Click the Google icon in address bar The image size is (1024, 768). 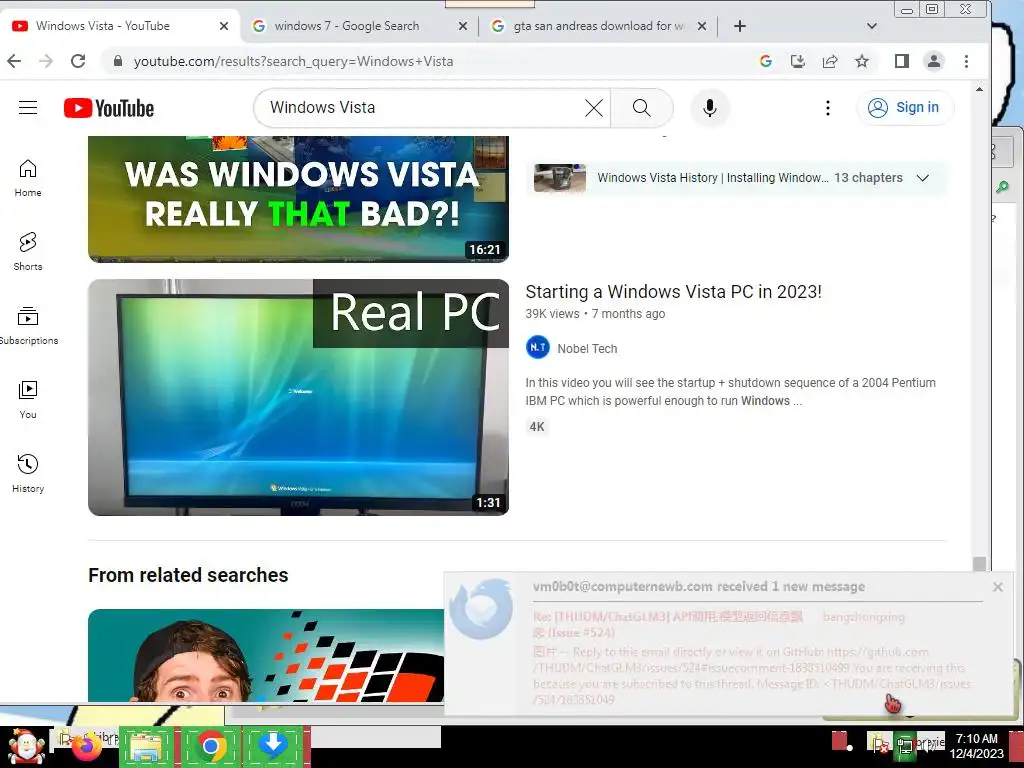766,61
